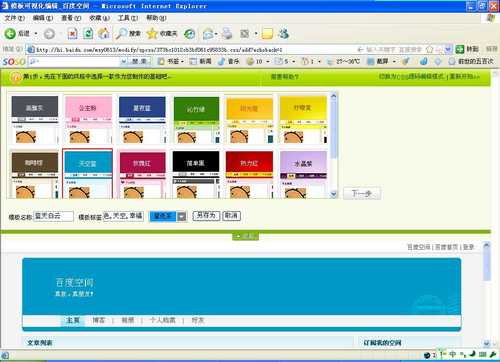500x362 pixels.
Task: Click the Messenger toolbar icon
Action: 284,33
